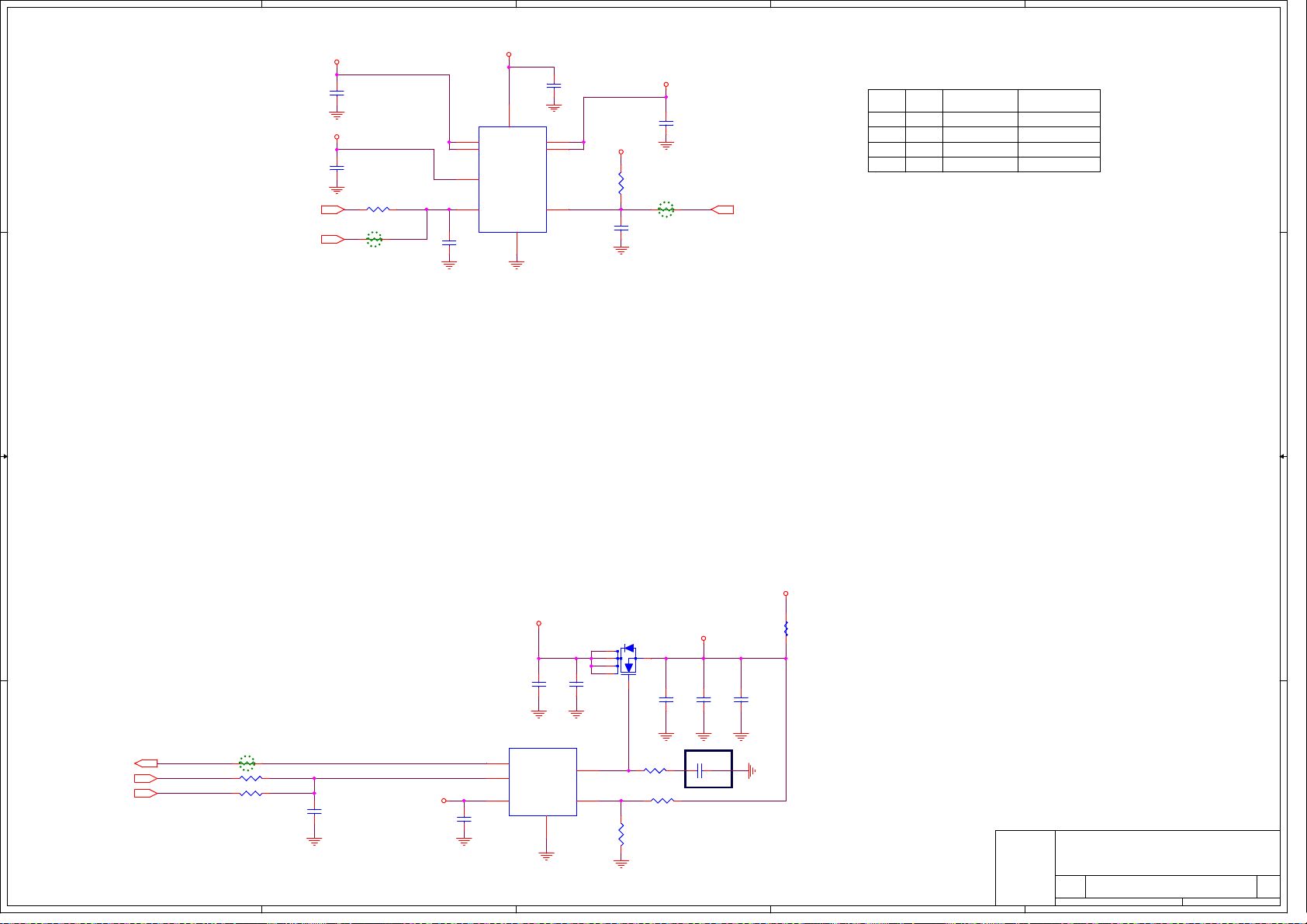Click the large title block cell at bottom right
Viewport: 1307px width, 924px height.
pyautogui.click(x=1167, y=853)
